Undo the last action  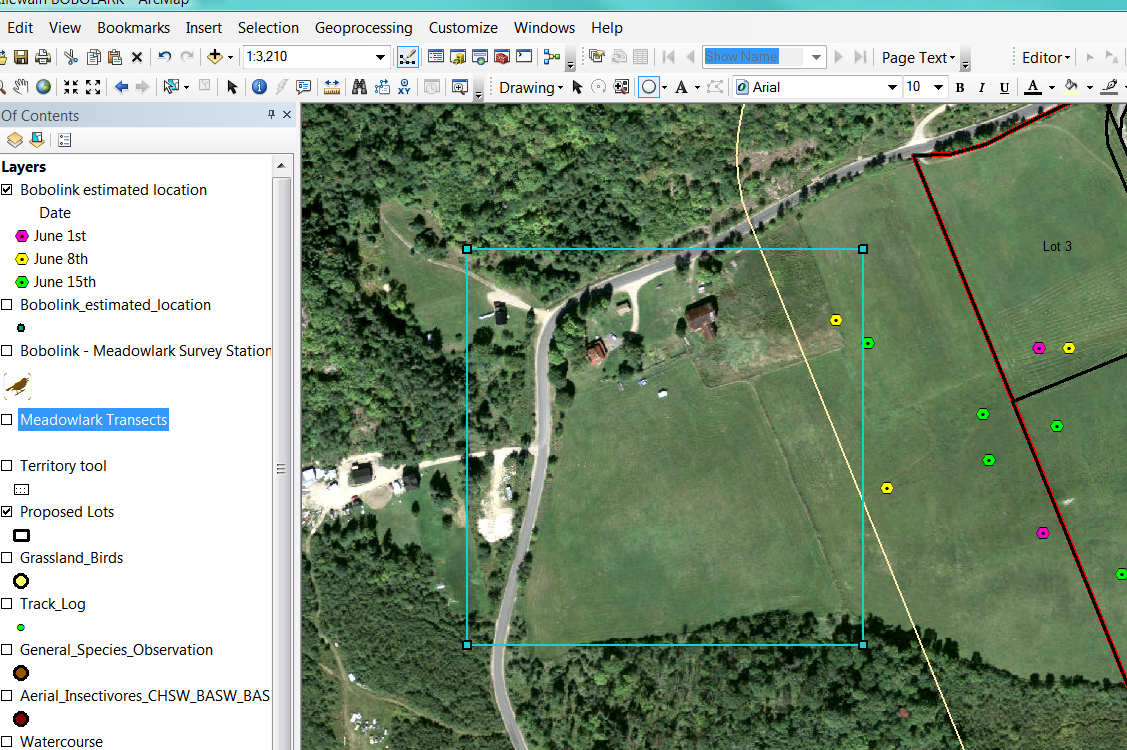point(165,56)
